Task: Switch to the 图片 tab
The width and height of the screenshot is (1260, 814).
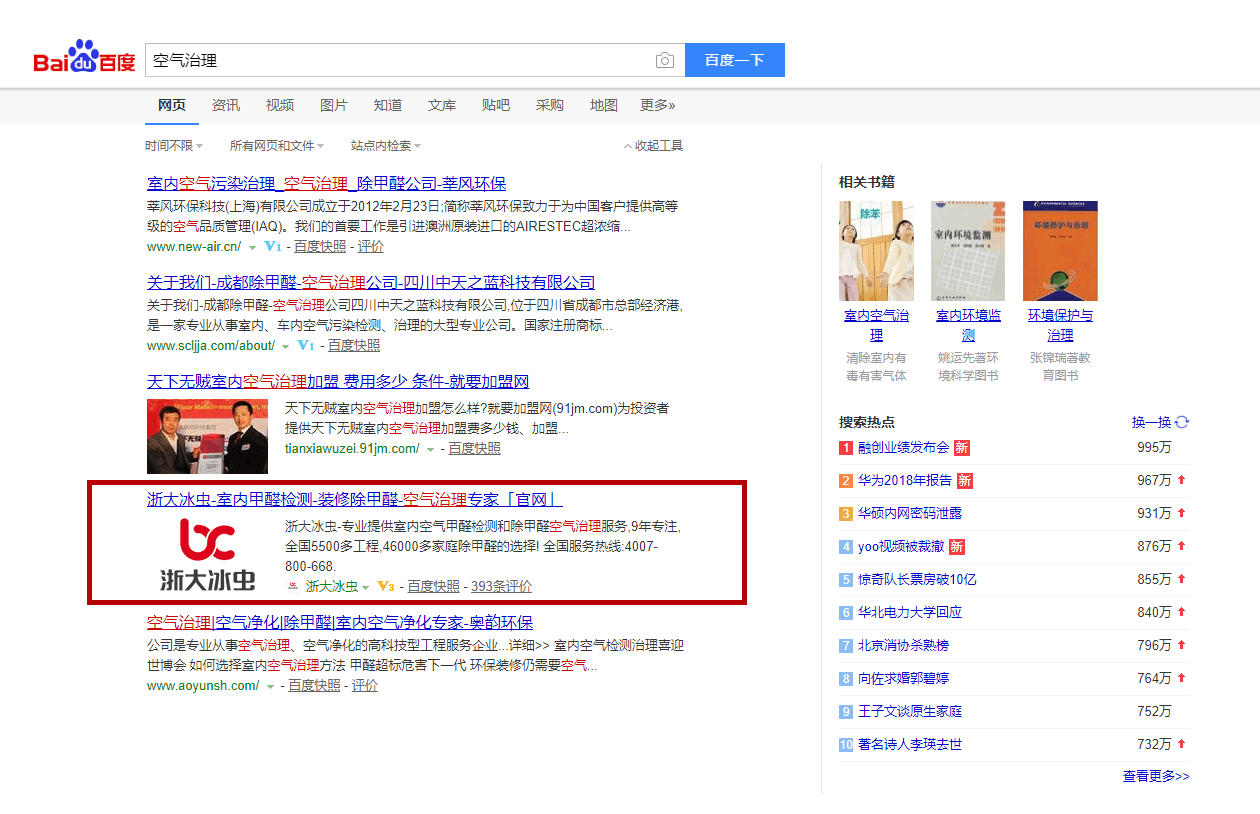Action: click(x=334, y=105)
